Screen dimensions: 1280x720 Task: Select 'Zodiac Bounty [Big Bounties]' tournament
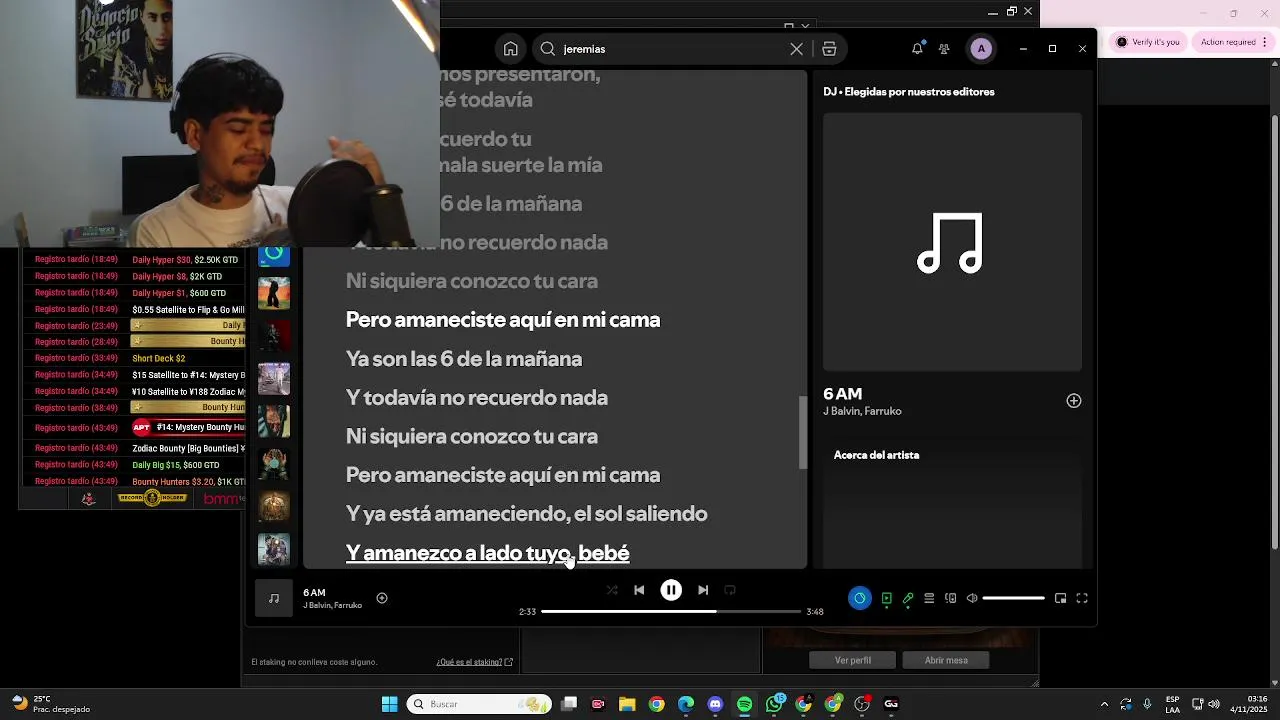coord(135,449)
